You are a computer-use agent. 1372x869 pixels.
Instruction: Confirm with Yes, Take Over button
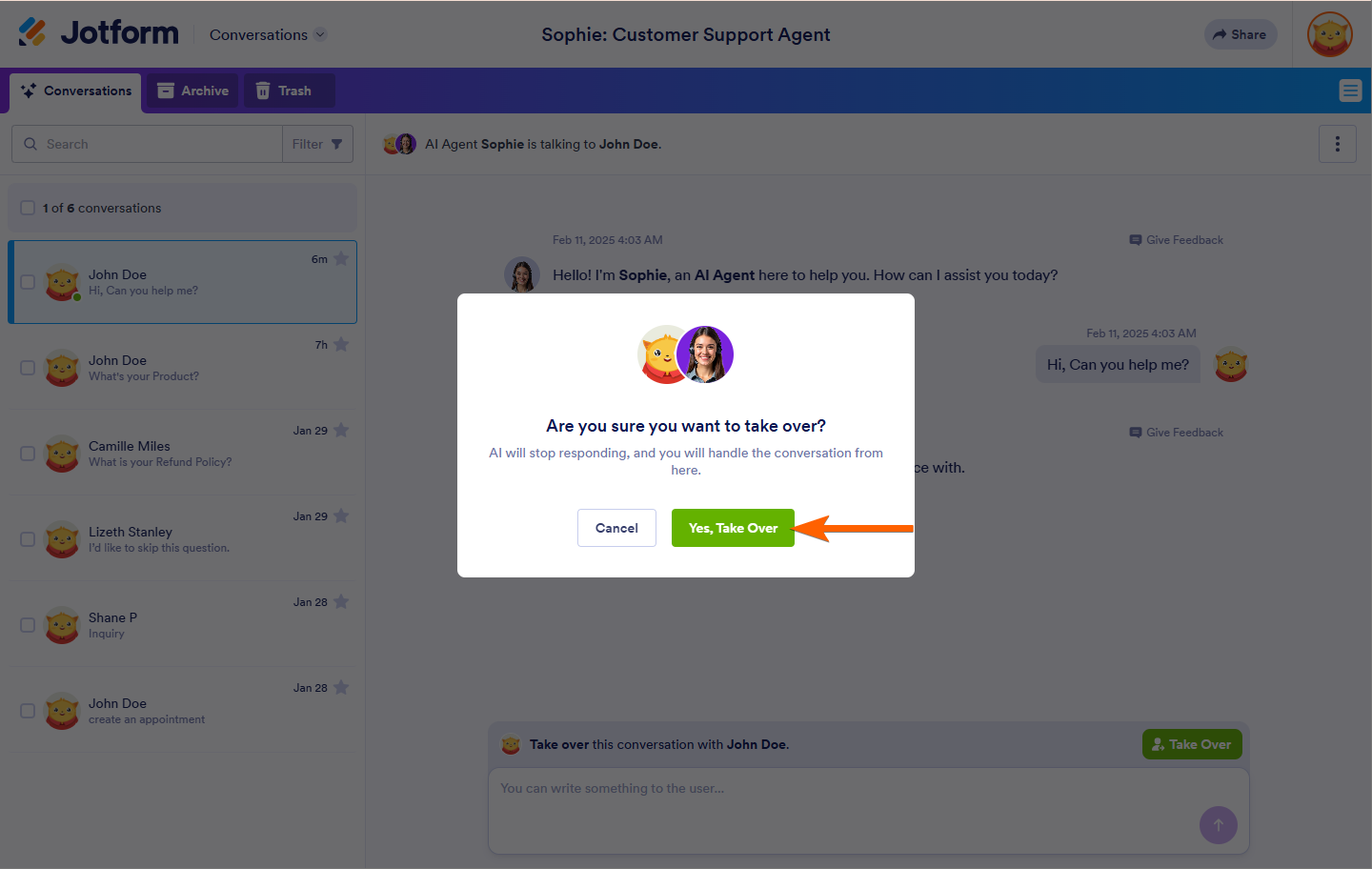[x=733, y=528]
